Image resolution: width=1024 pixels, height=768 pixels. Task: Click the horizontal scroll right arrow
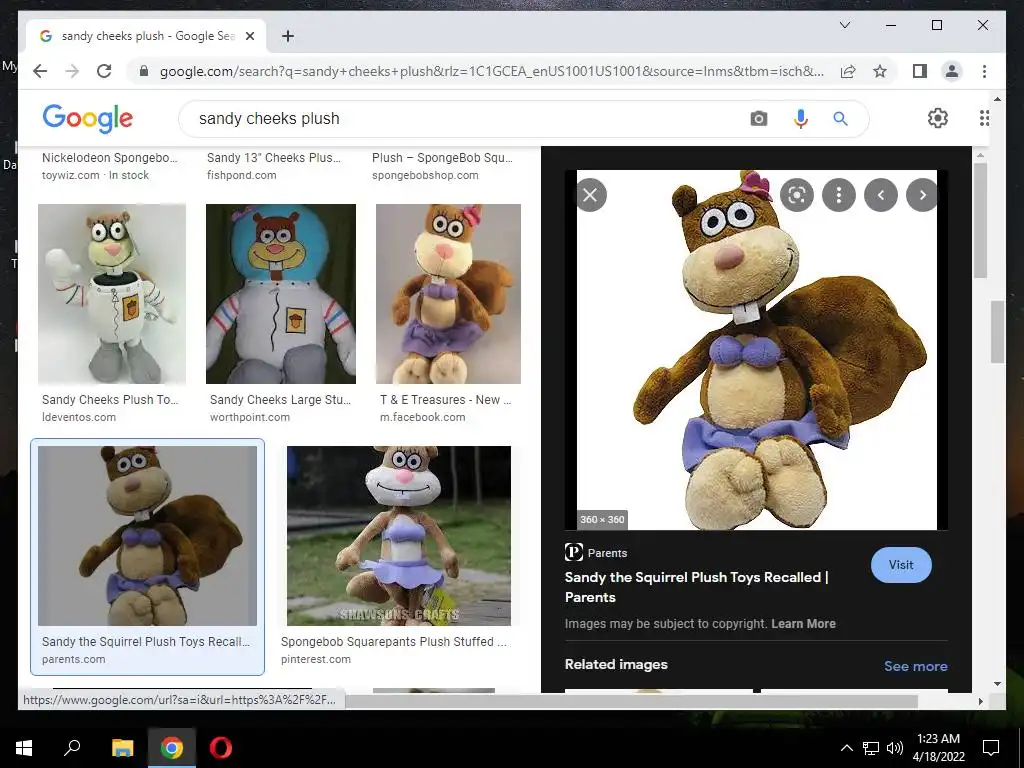(980, 701)
